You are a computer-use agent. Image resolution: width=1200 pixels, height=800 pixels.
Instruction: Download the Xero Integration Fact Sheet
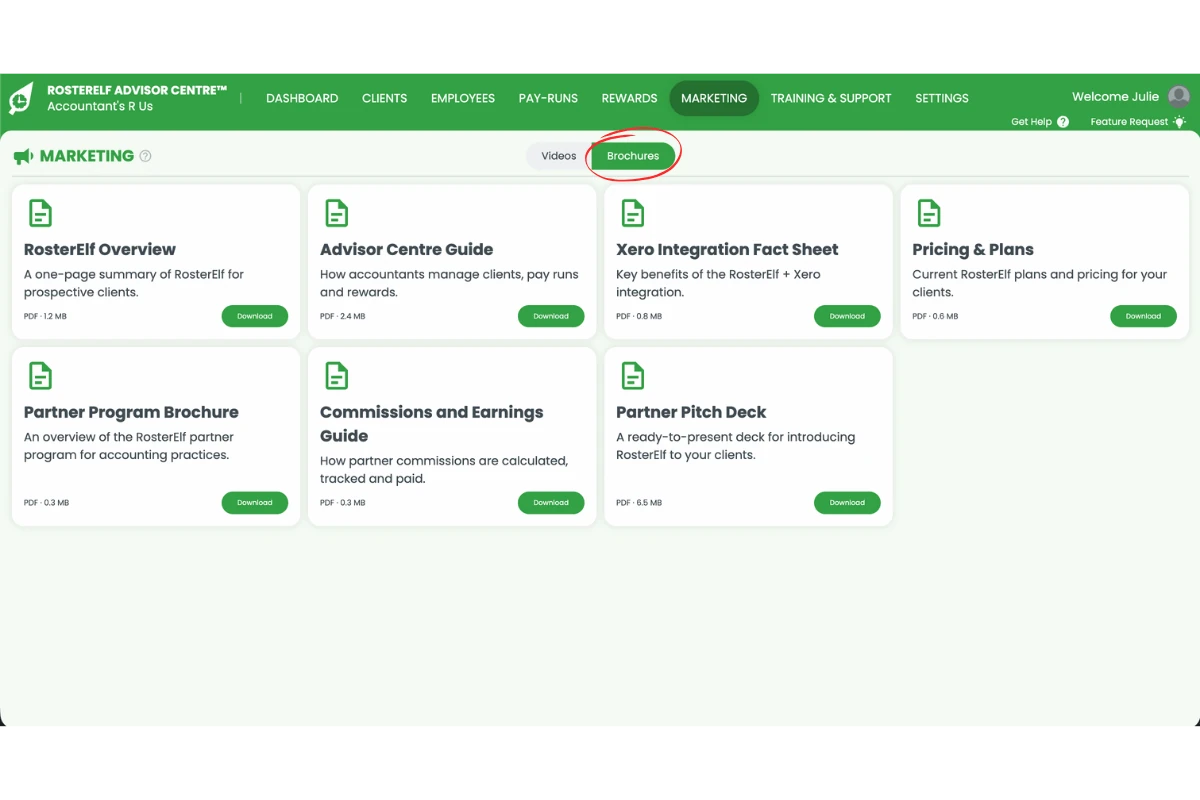[x=847, y=316]
